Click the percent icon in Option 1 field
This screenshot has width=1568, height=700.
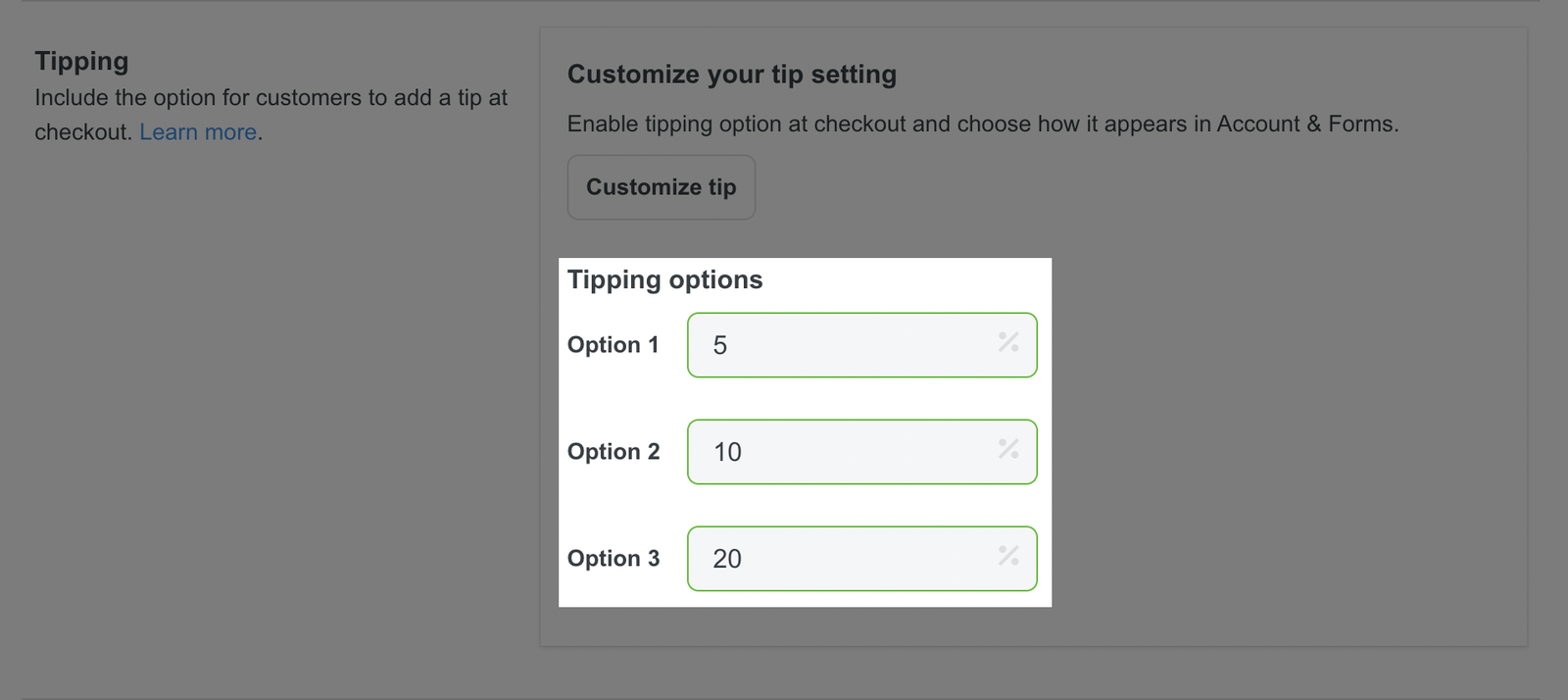point(1008,342)
